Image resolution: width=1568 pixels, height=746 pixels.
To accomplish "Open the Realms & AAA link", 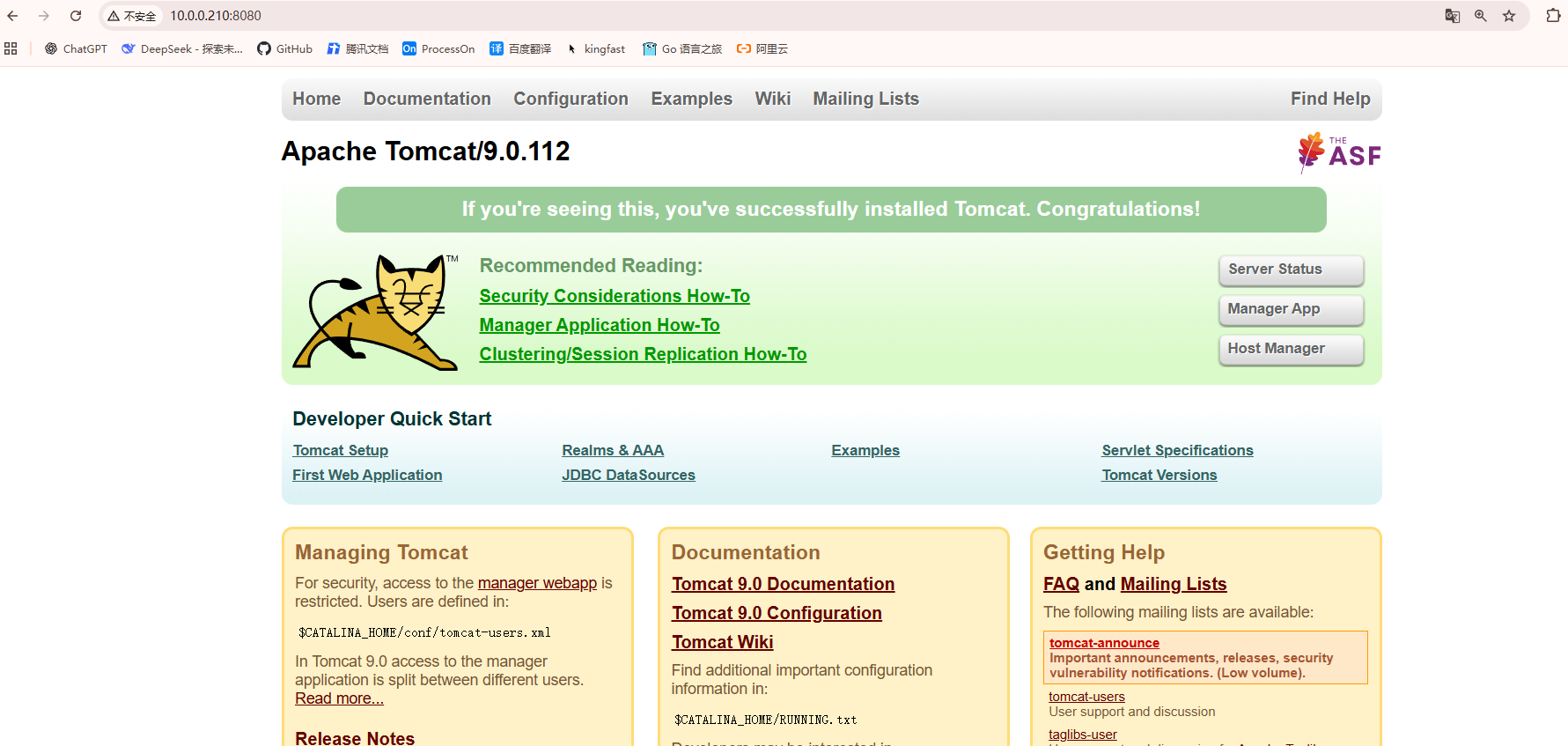I will pyautogui.click(x=613, y=450).
